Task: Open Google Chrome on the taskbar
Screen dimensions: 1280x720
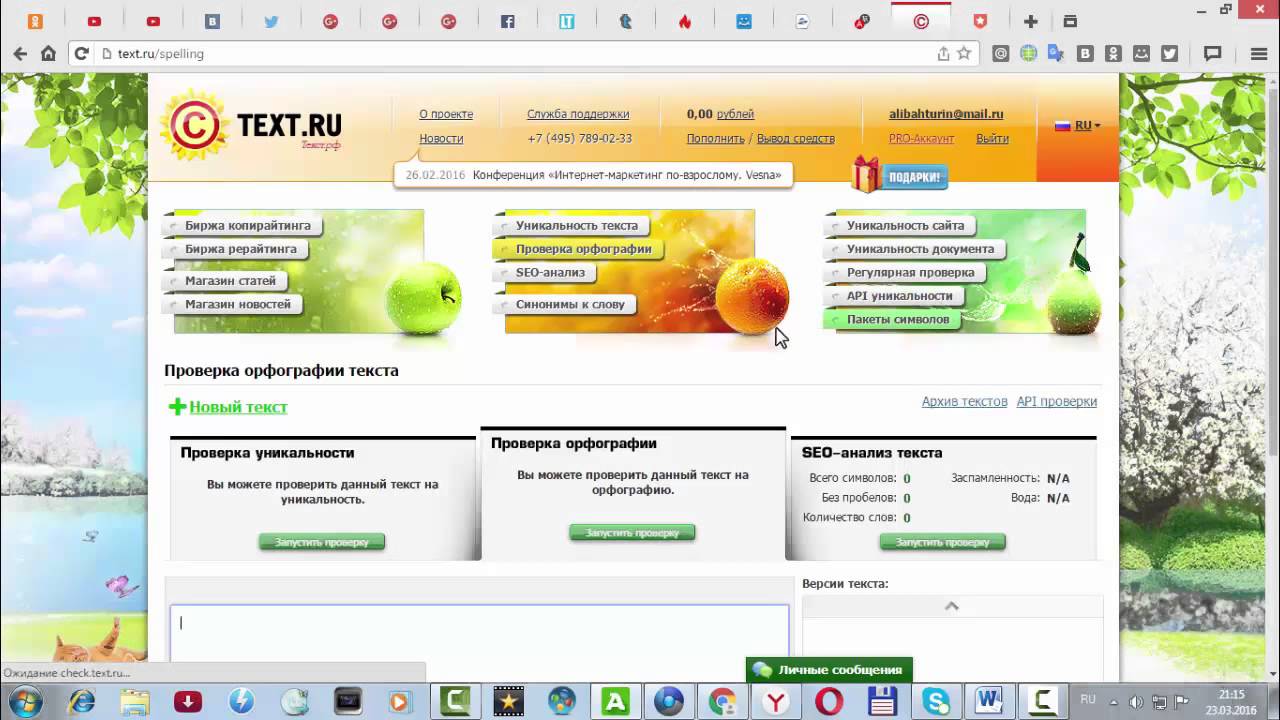Action: tap(722, 702)
